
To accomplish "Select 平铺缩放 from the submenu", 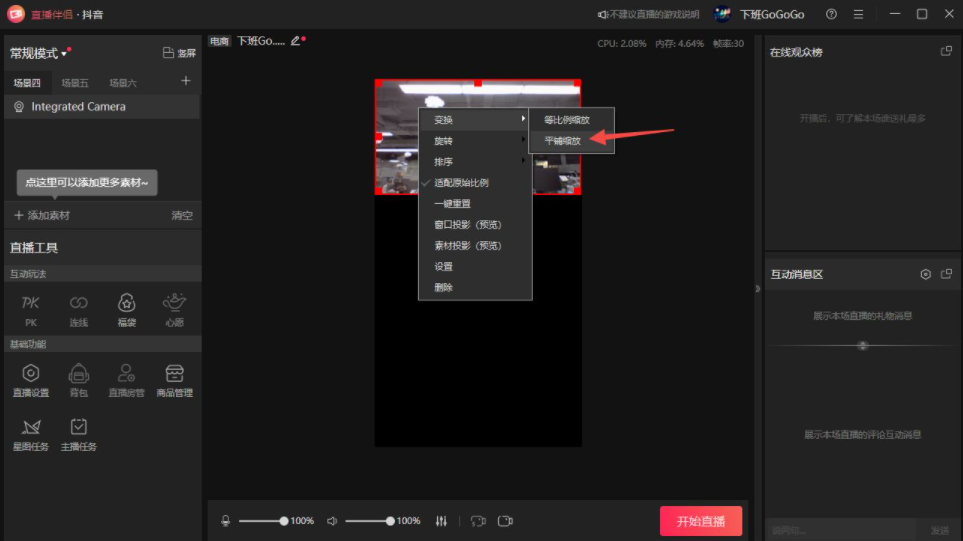I will (x=562, y=141).
